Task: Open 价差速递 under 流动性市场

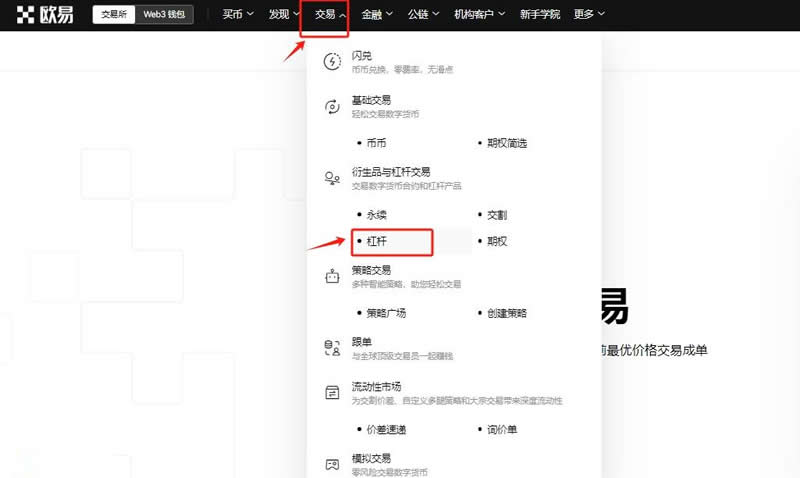Action: point(386,429)
